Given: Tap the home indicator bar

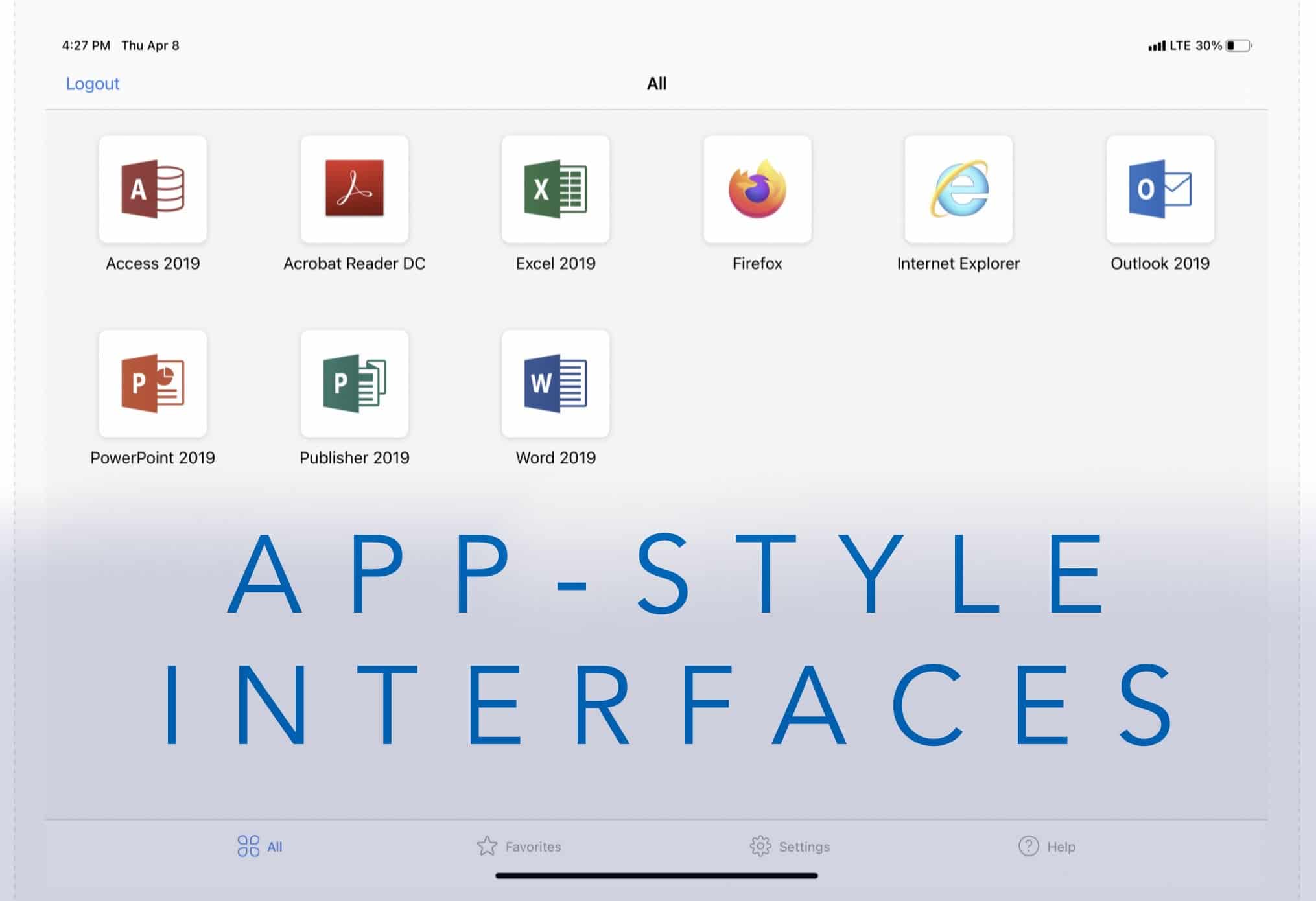Looking at the screenshot, I should point(656,876).
